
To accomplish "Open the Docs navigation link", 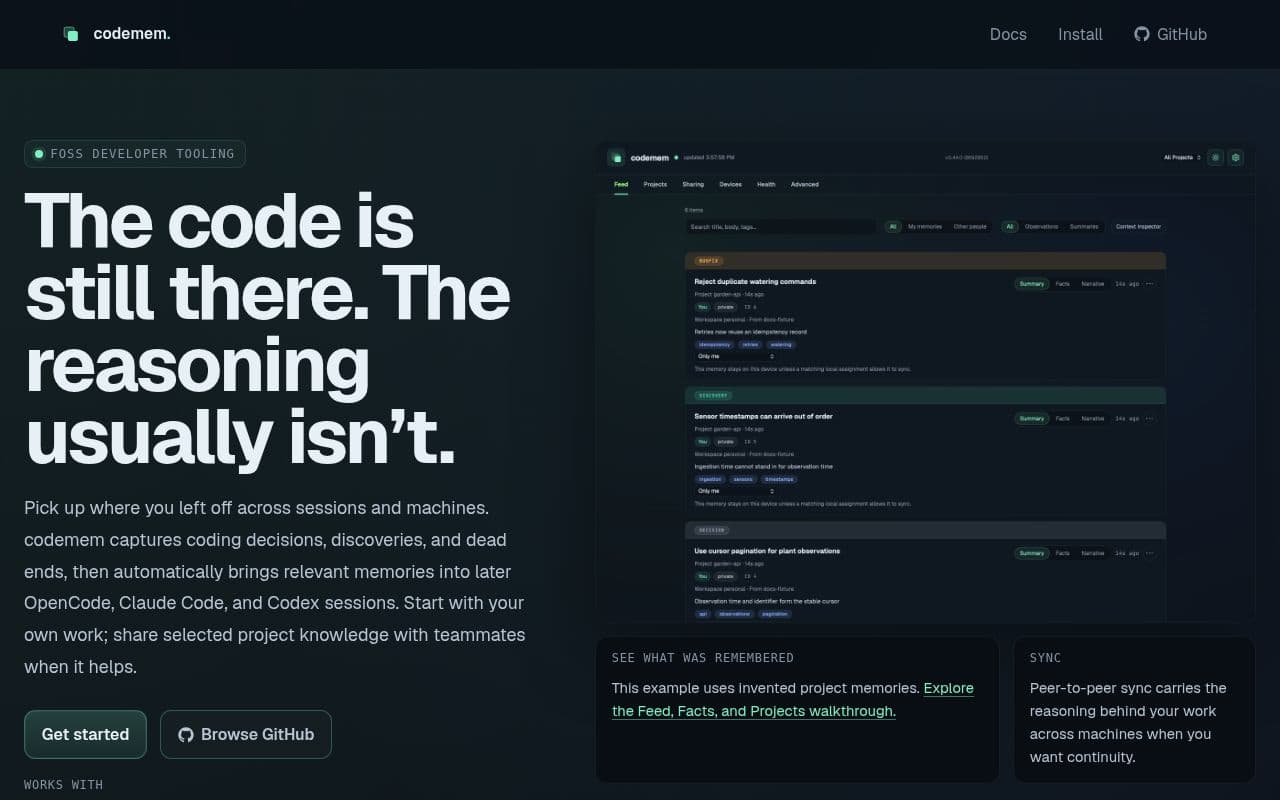I will click(x=1008, y=34).
